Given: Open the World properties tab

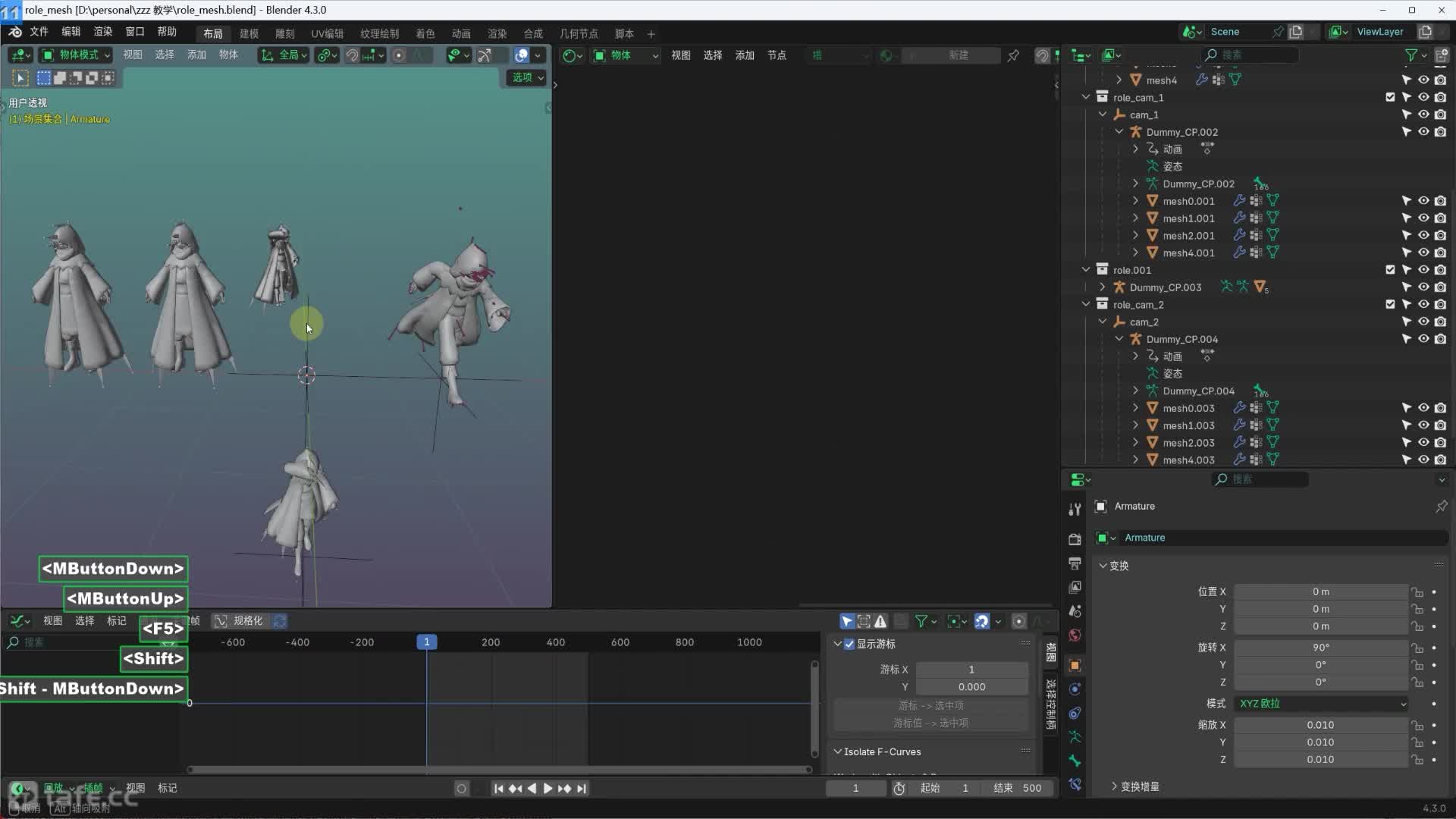Looking at the screenshot, I should [1075, 635].
